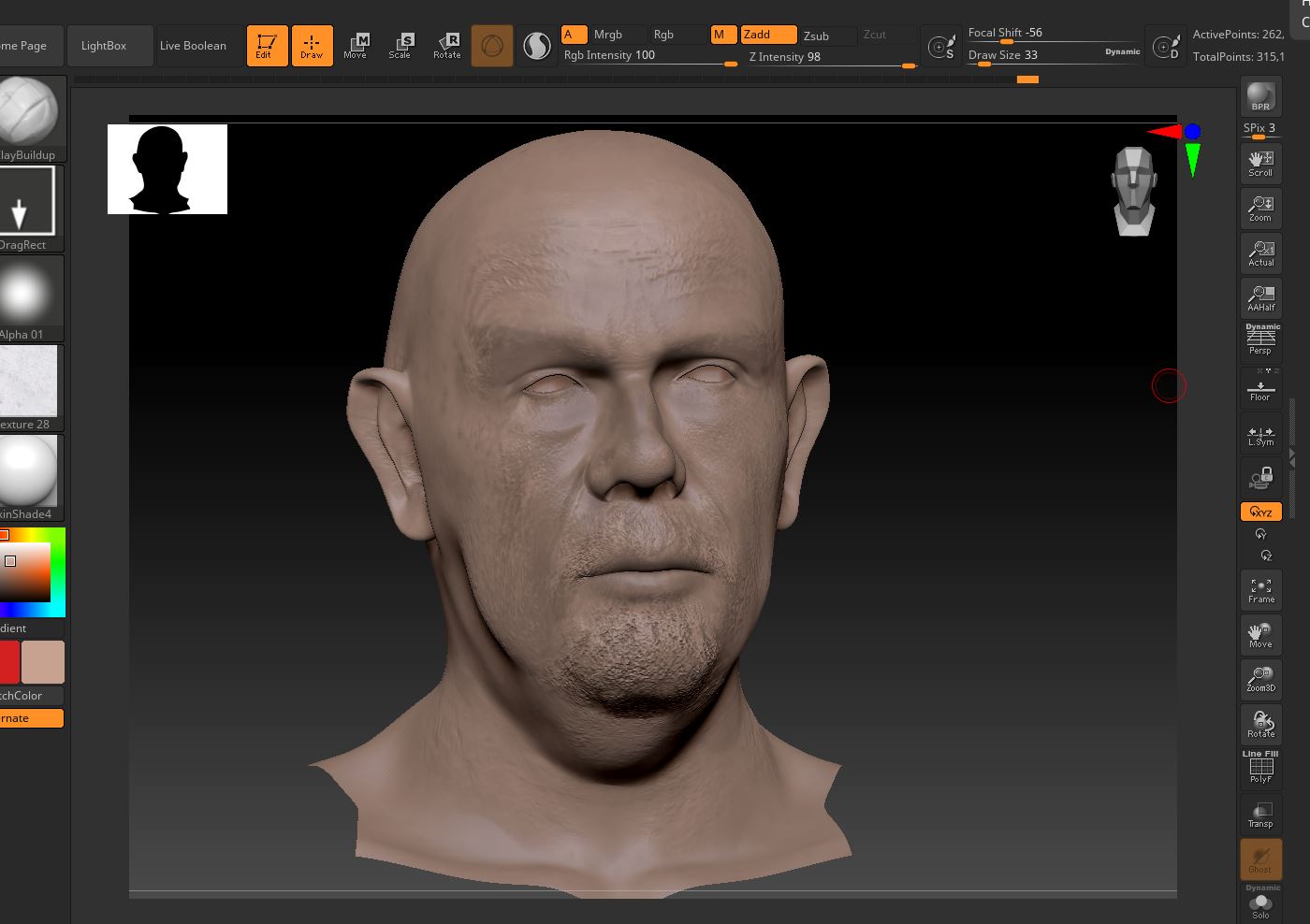Click the orange timeline marker above canvas
This screenshot has height=924, width=1310.
click(1027, 79)
